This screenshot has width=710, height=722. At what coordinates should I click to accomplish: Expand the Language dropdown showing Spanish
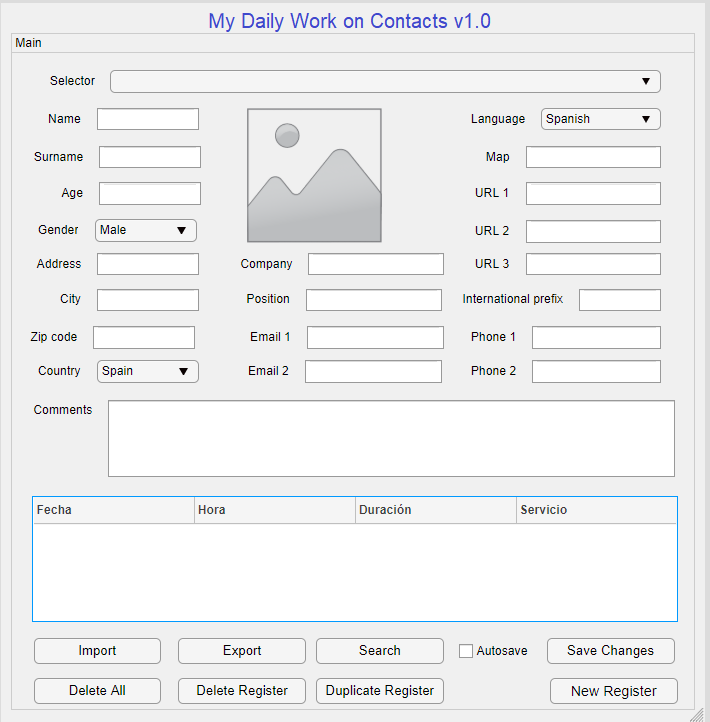pyautogui.click(x=600, y=119)
